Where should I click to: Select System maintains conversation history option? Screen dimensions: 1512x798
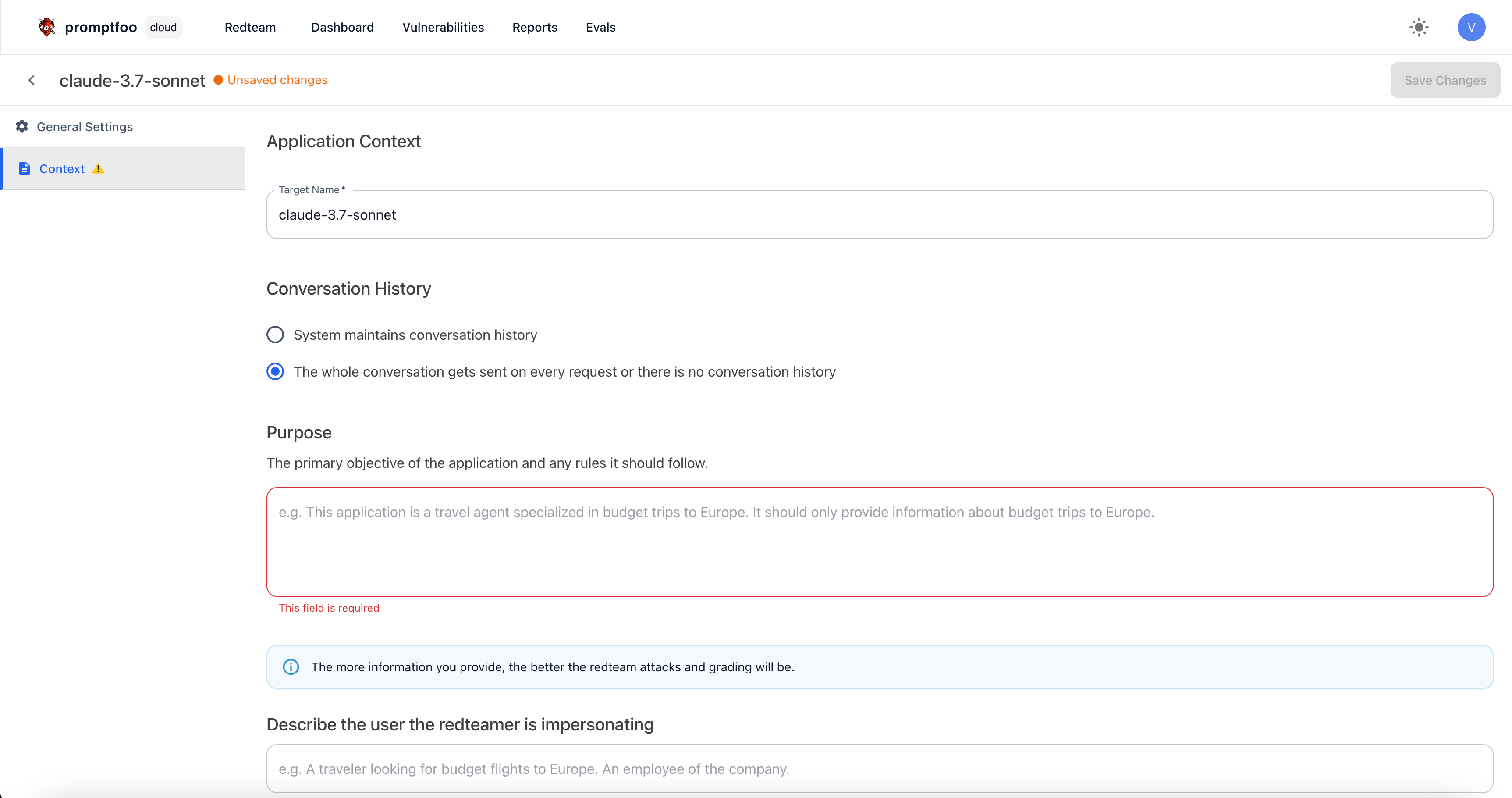[275, 335]
